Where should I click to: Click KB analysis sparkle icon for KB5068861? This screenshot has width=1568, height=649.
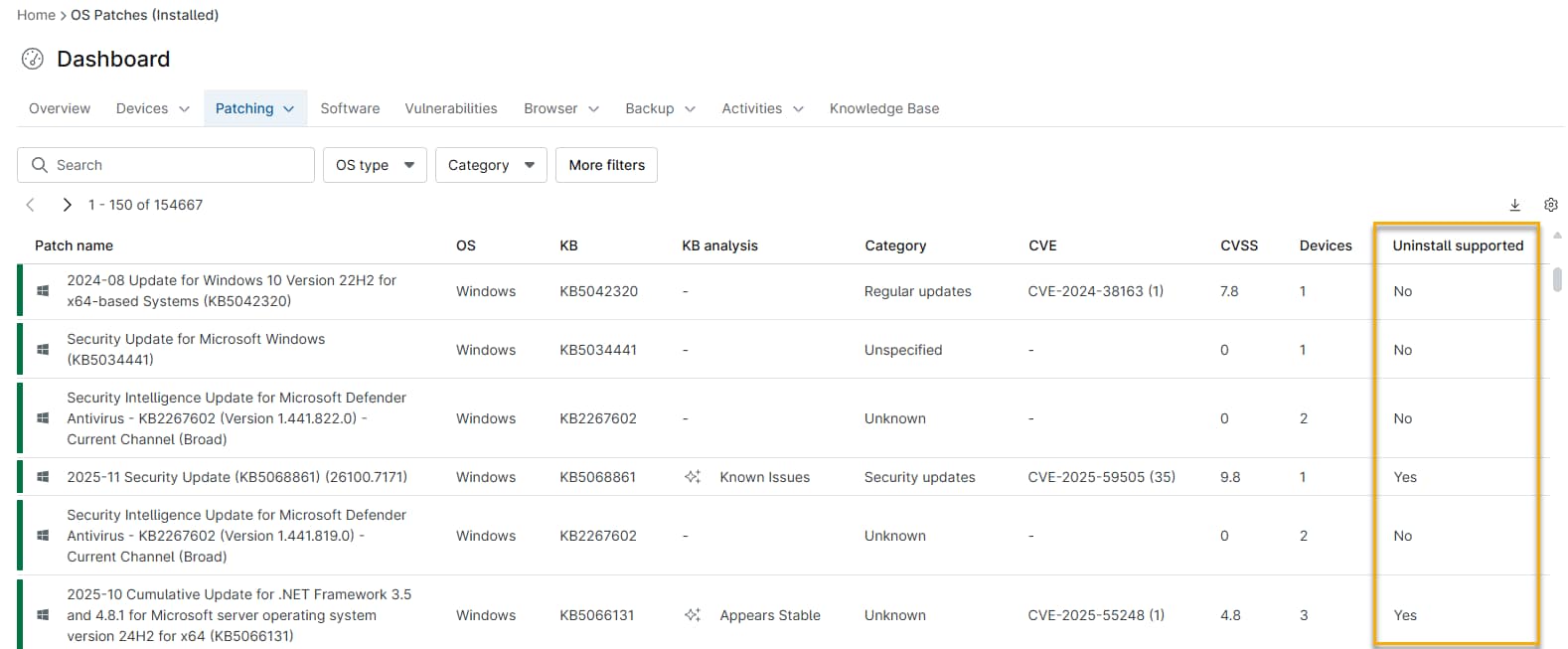point(693,477)
